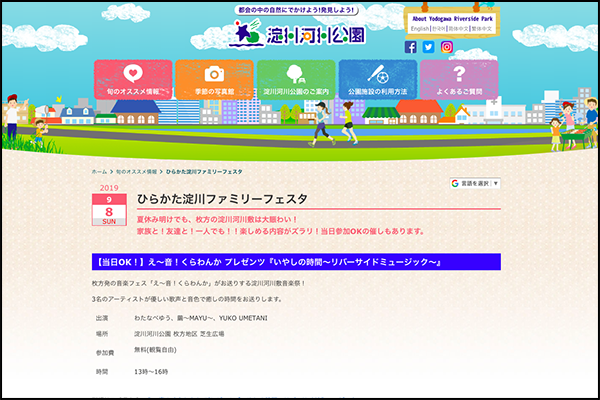Click the heart icon for 旬のオススメ情報
The image size is (600, 400).
133,74
